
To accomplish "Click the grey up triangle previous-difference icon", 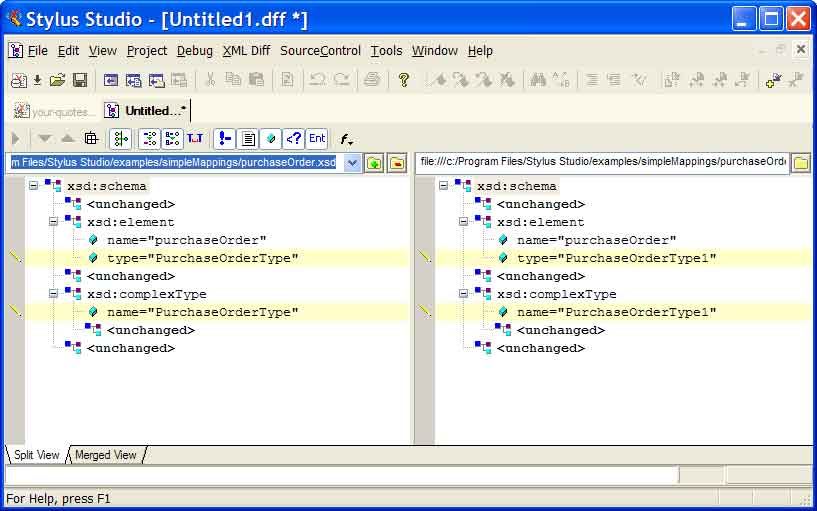I will pyautogui.click(x=68, y=138).
